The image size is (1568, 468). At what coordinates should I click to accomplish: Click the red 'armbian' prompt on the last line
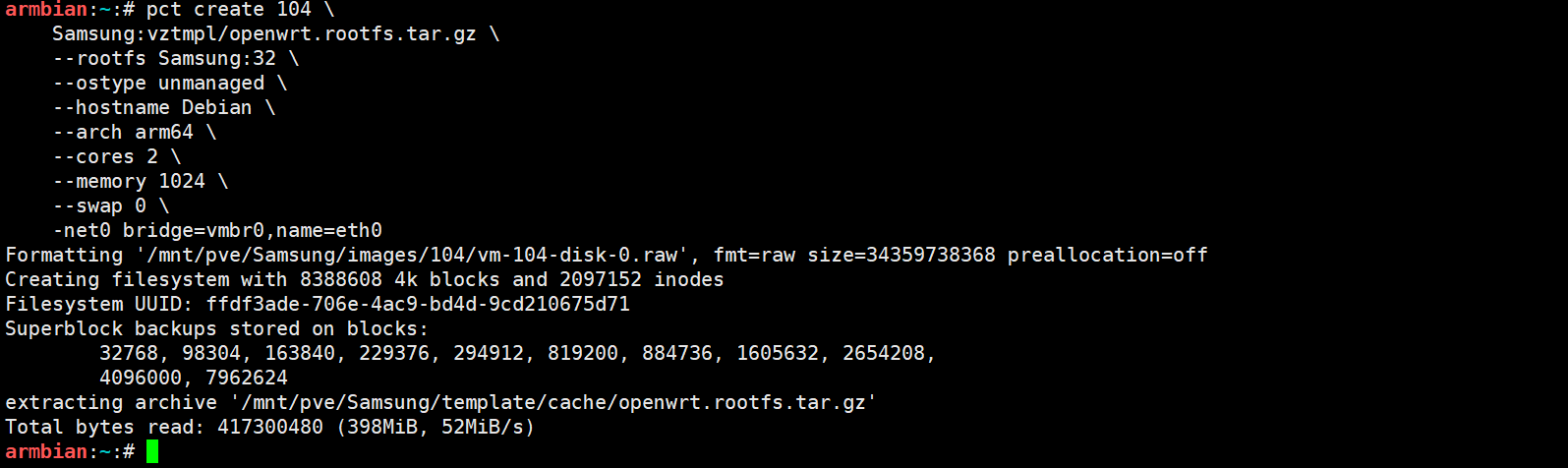coord(45,452)
